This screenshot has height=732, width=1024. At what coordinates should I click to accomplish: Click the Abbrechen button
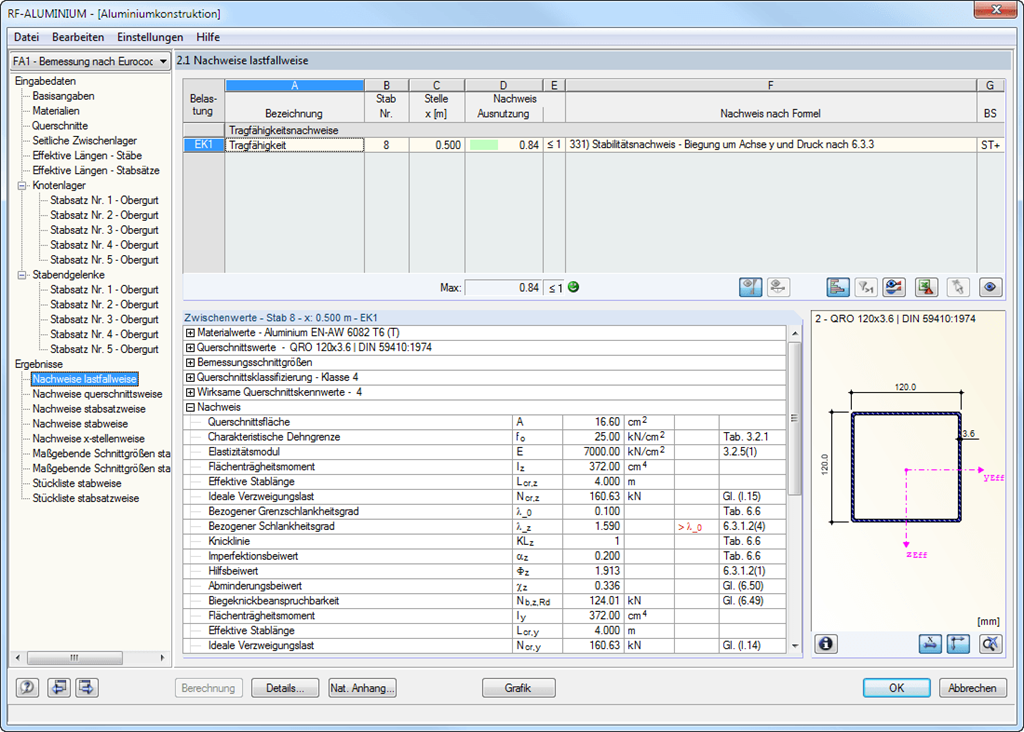(972, 688)
